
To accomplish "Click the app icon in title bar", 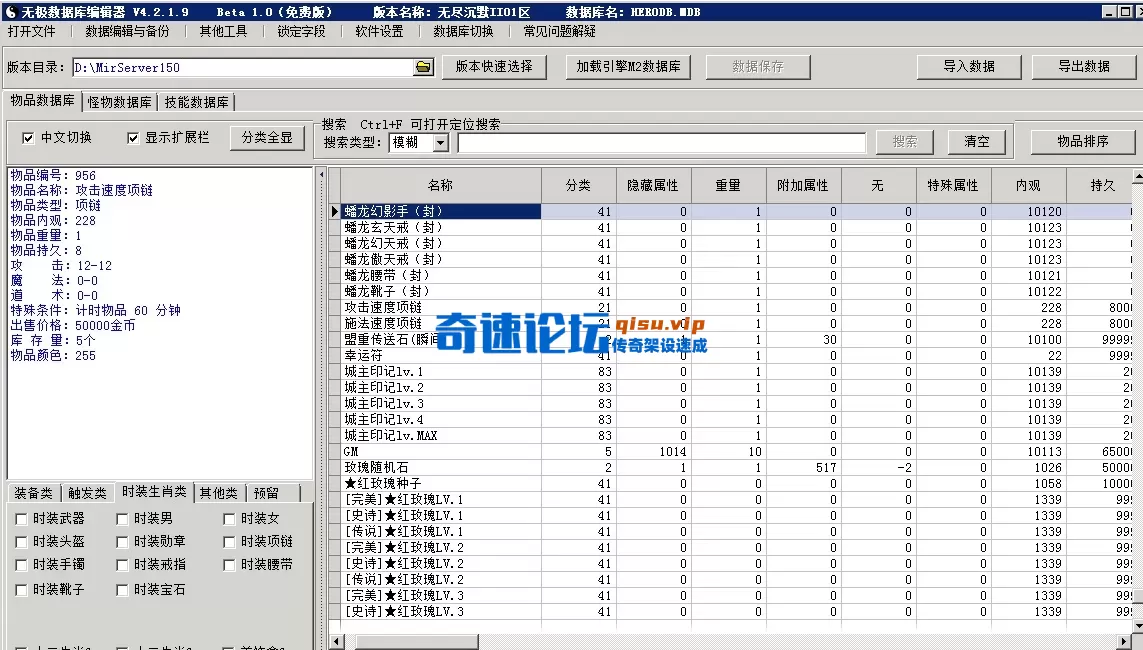I will (x=10, y=12).
